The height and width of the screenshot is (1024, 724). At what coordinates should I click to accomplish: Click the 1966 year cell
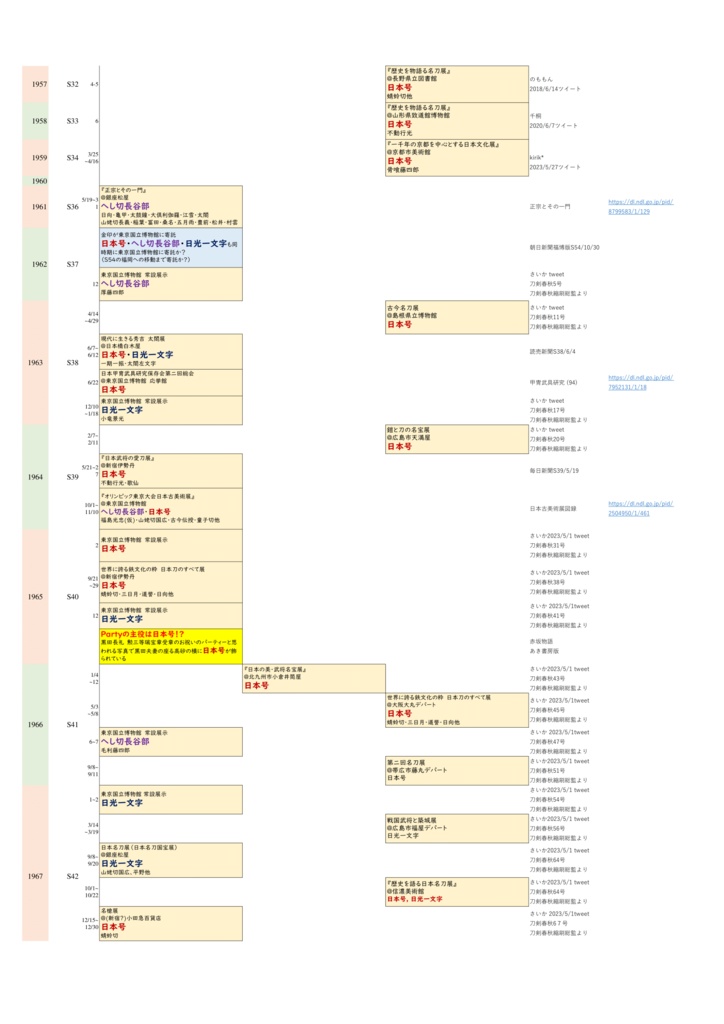tap(35, 724)
